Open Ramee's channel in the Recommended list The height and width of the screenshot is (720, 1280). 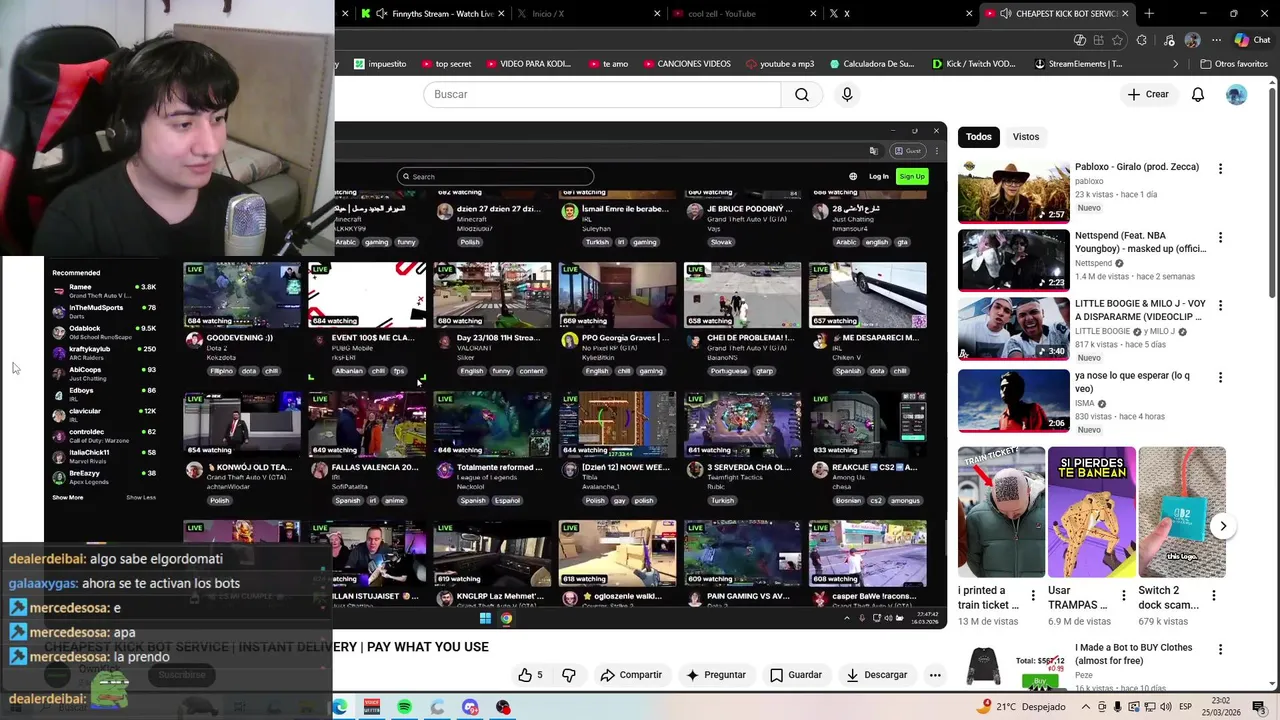click(x=106, y=291)
